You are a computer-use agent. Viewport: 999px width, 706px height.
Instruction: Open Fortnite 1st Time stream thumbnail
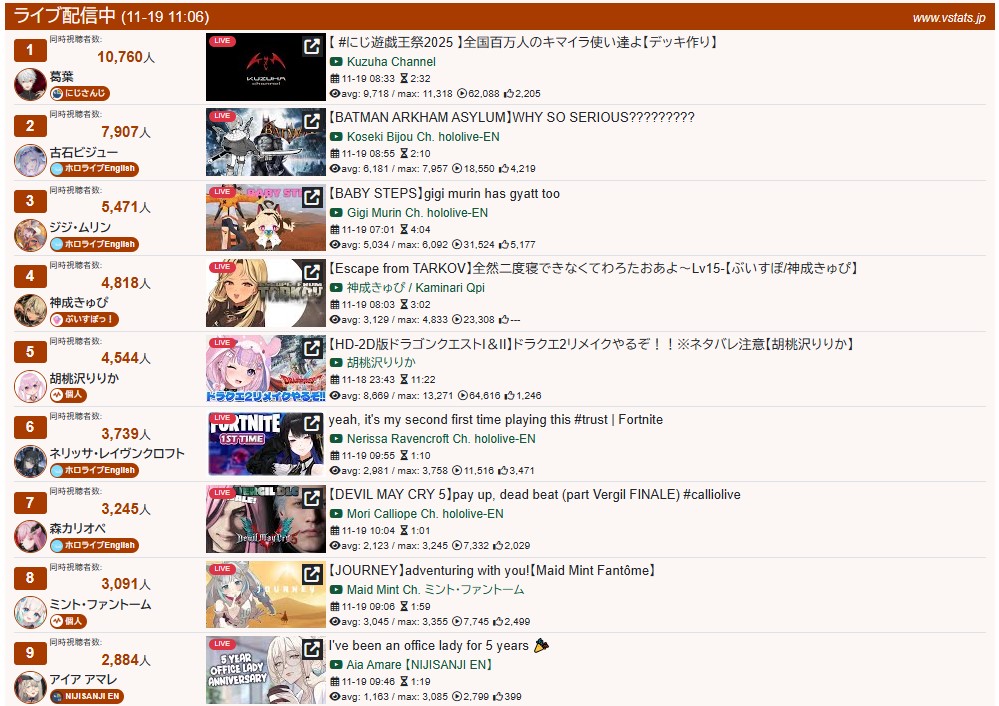266,444
